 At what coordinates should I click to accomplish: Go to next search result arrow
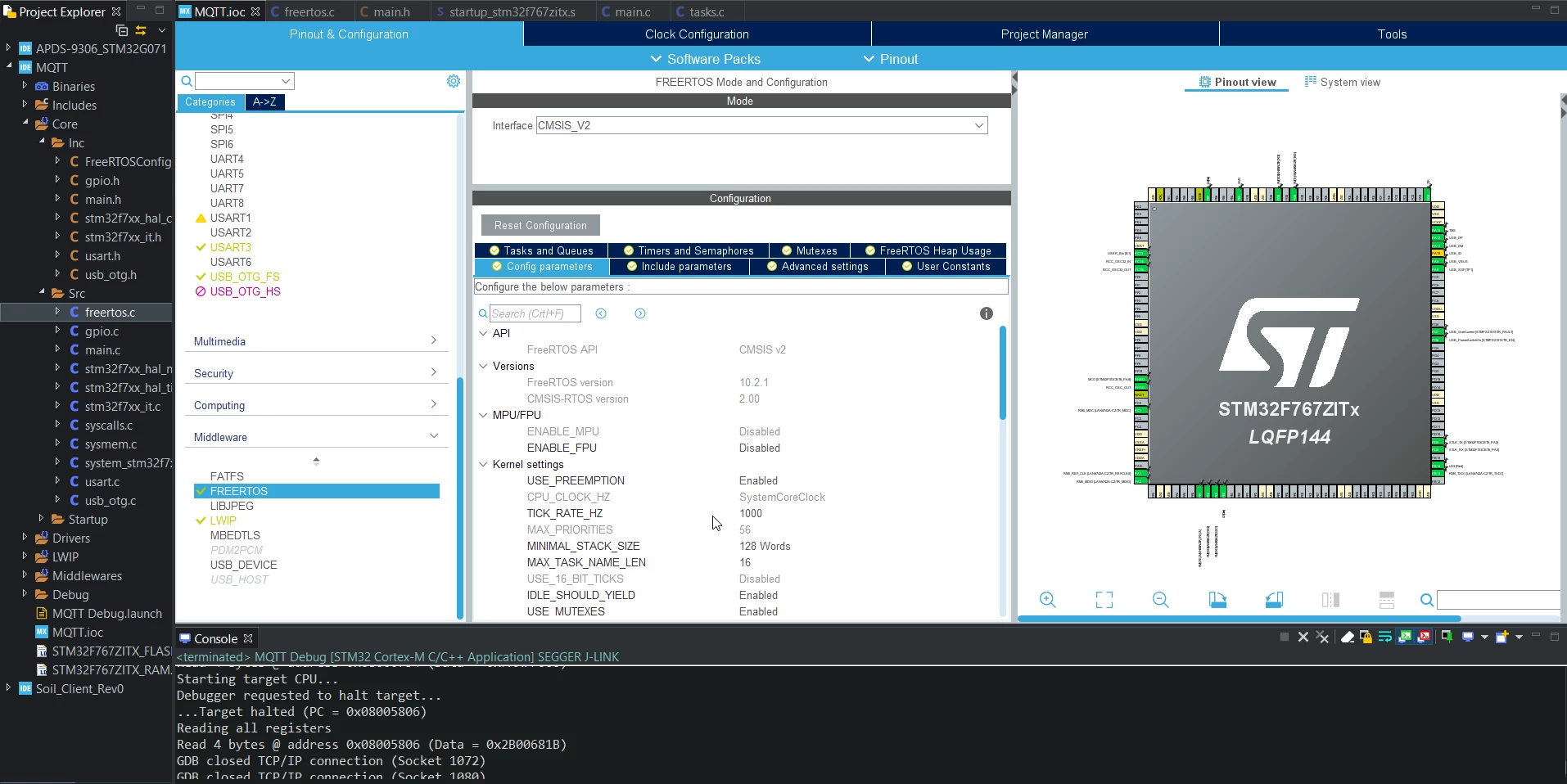pos(640,313)
